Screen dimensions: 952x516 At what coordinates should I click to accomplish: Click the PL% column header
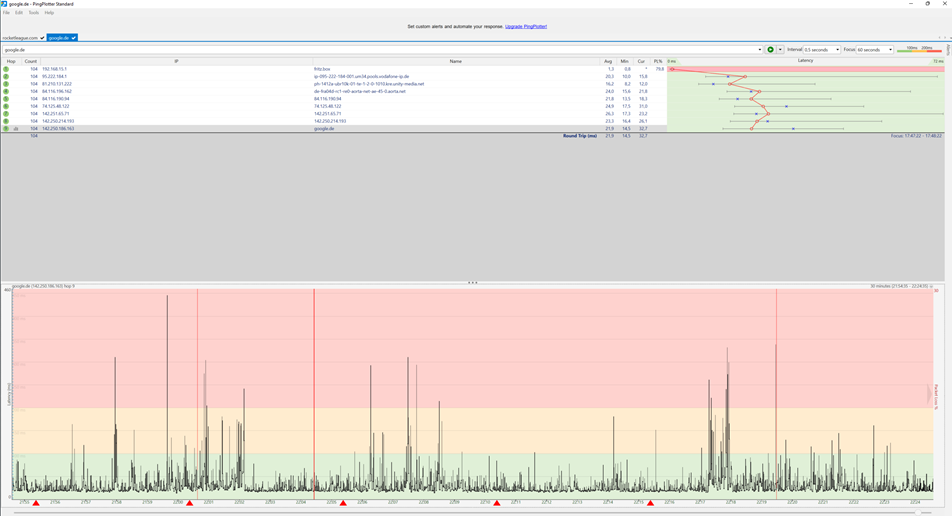(658, 61)
